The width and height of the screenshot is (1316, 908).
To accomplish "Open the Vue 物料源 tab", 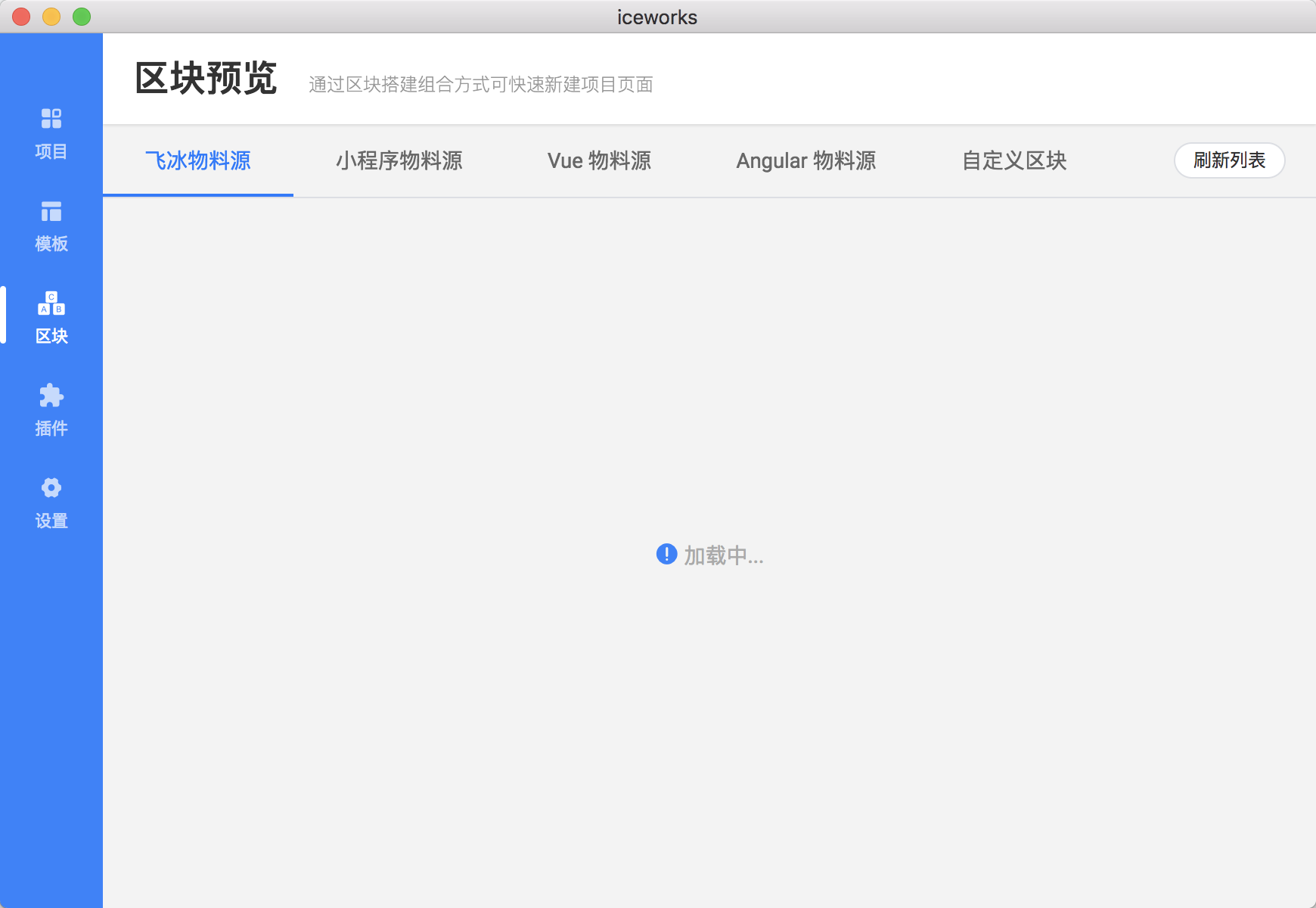I will pyautogui.click(x=599, y=160).
